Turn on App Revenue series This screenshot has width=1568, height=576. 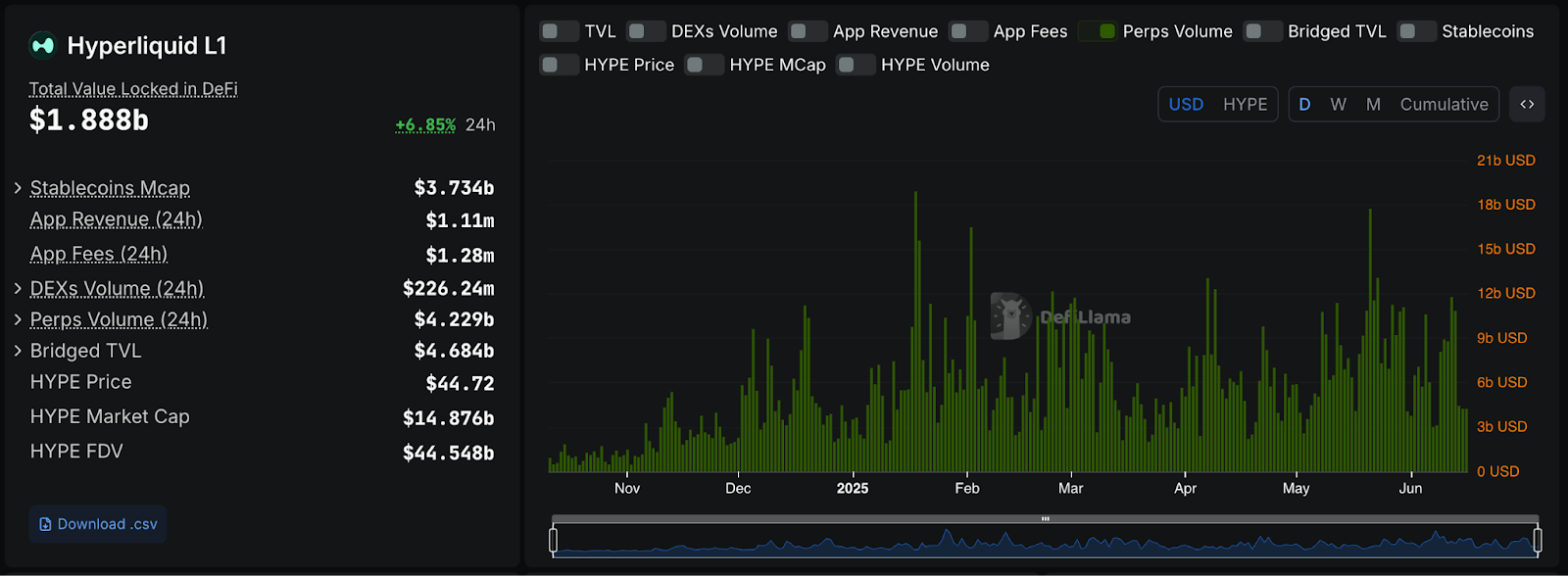pos(807,31)
